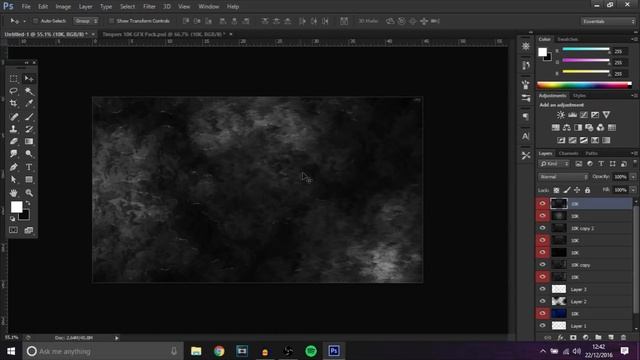
Task: Open the Filter menu
Action: pos(149,7)
